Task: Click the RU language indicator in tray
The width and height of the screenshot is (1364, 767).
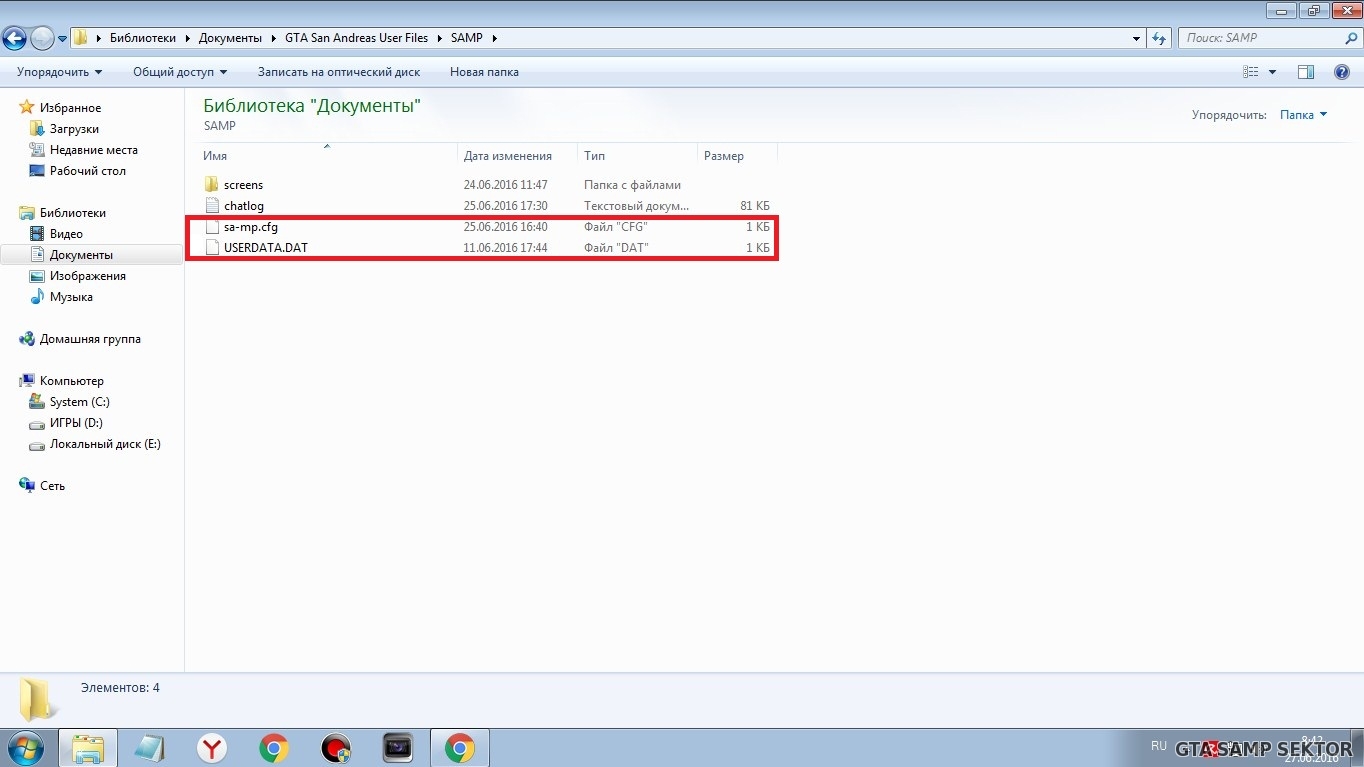Action: pos(1158,746)
